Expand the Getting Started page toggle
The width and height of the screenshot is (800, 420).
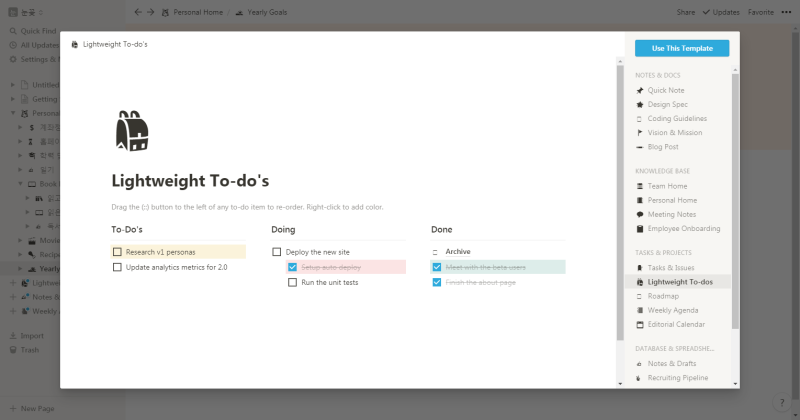point(13,99)
